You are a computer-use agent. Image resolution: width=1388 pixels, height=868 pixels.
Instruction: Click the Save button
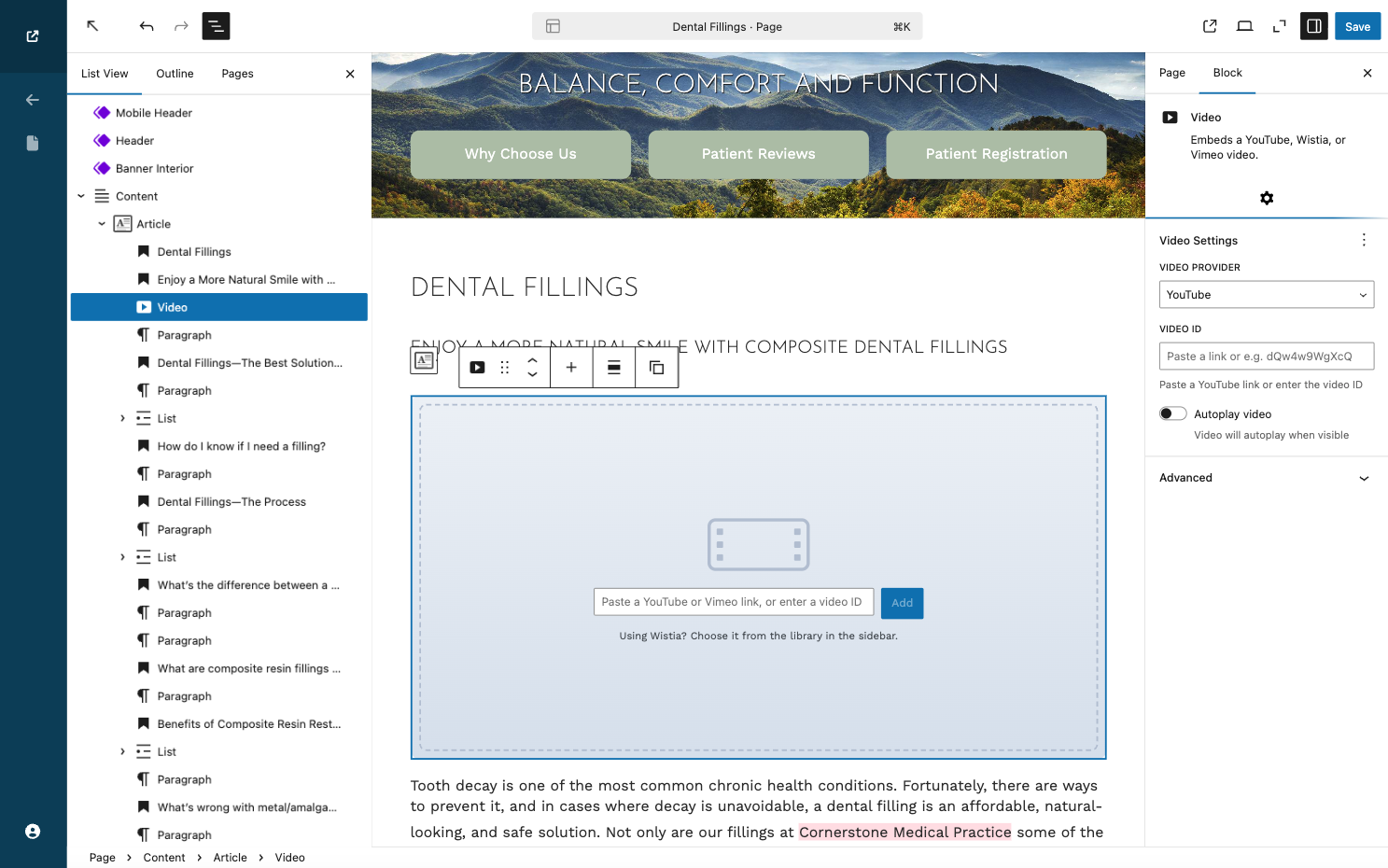tap(1357, 26)
